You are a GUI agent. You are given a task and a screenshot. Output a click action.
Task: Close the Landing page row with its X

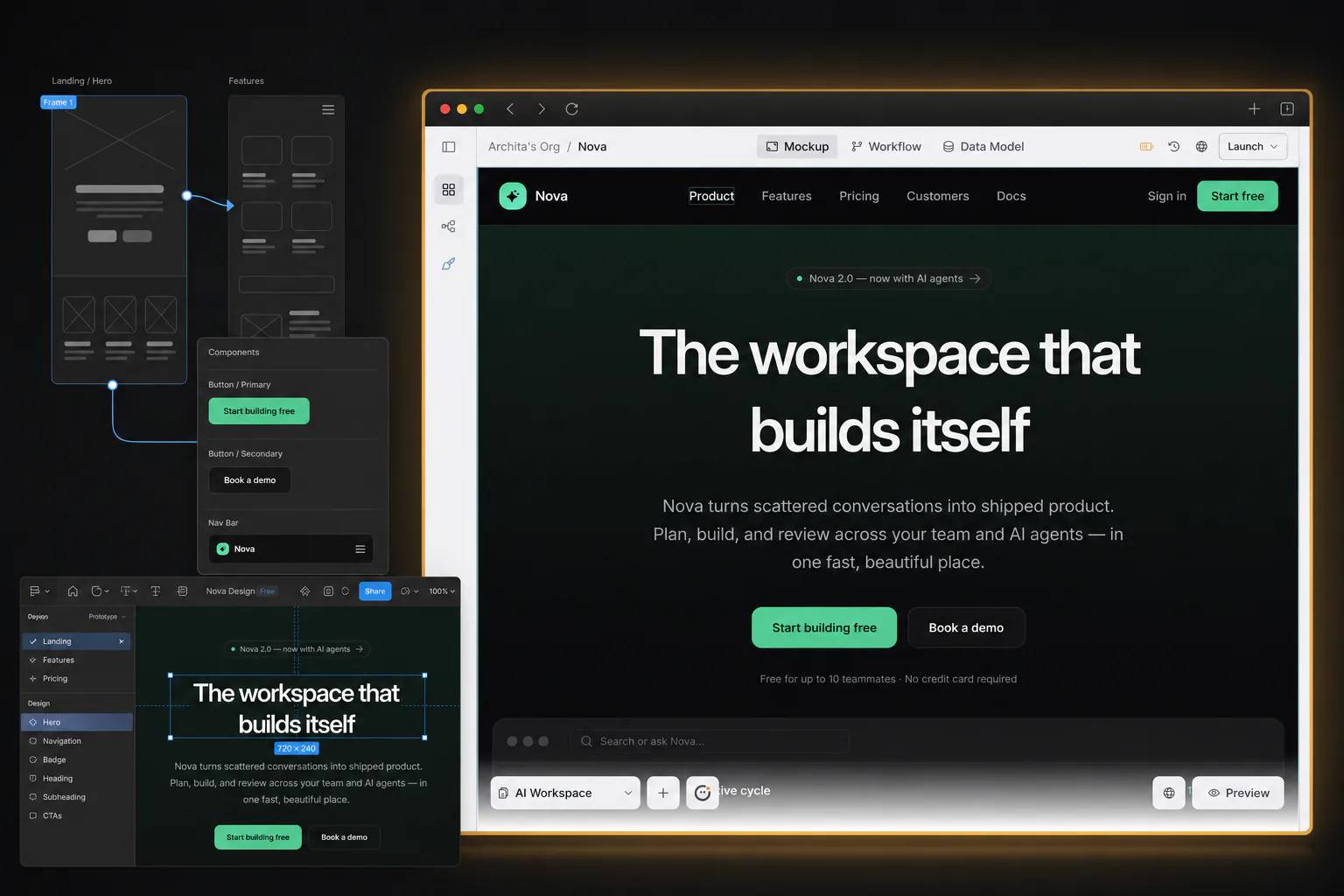click(122, 641)
